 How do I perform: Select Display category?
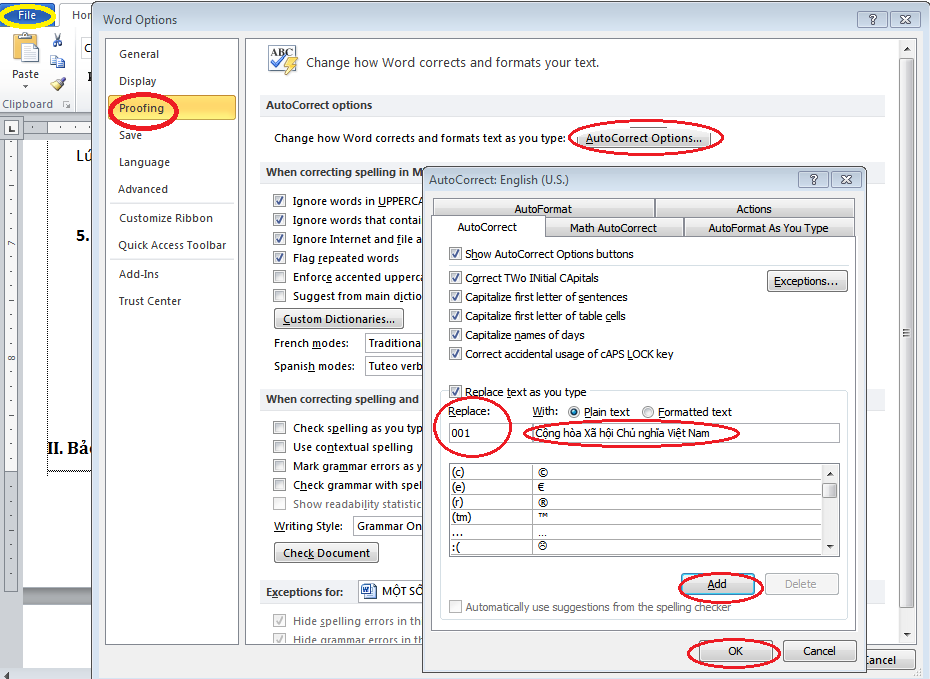138,81
